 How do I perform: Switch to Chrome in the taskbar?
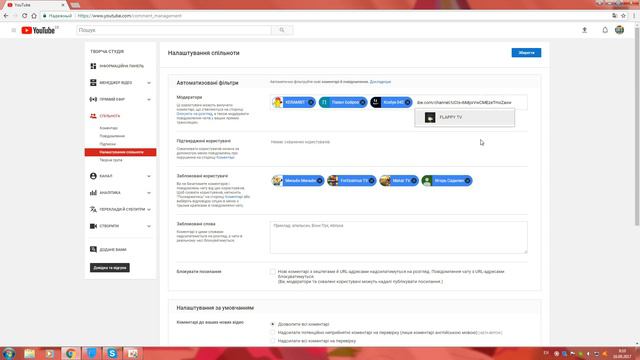(71, 353)
